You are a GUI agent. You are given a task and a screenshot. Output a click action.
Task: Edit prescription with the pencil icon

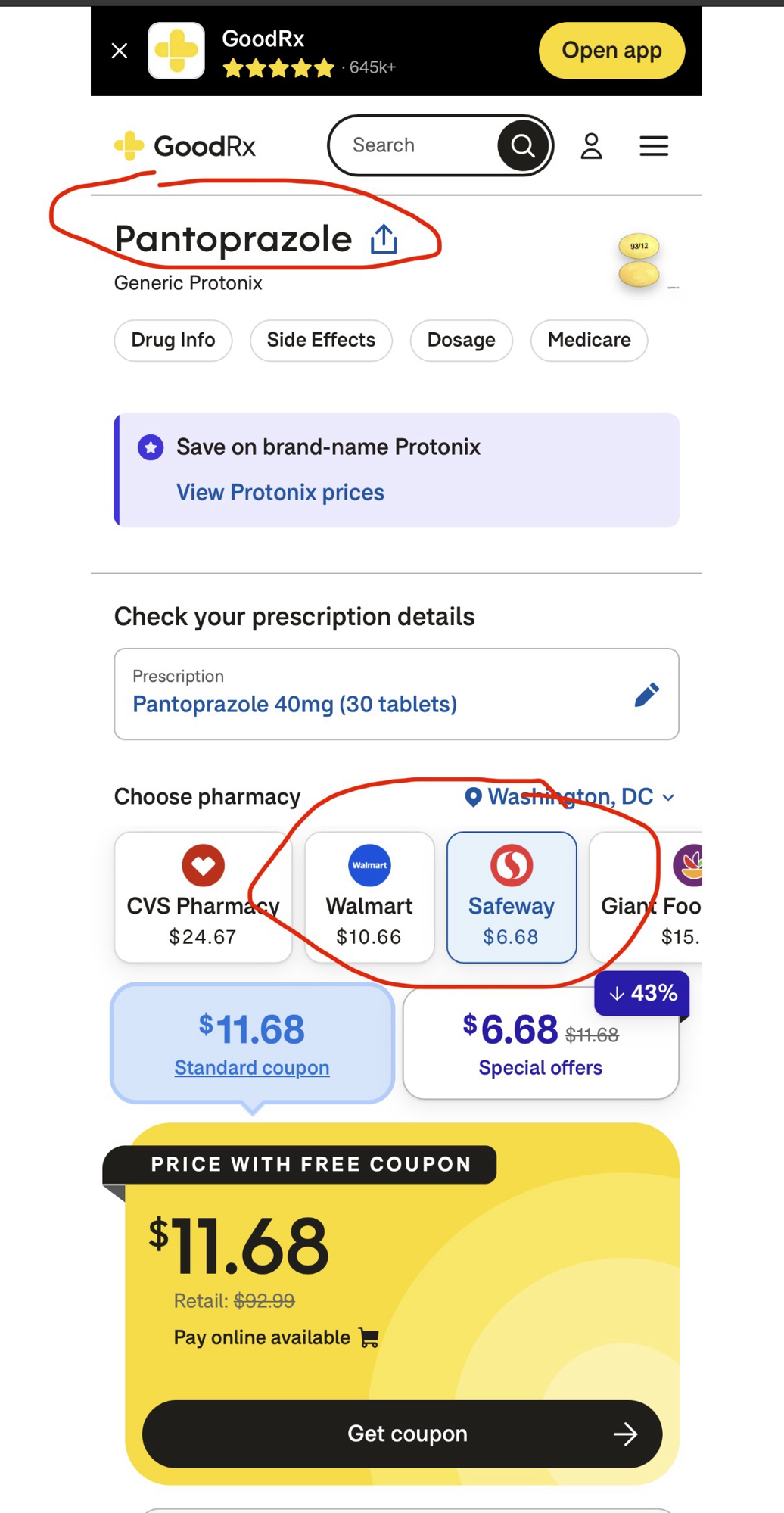tap(646, 694)
